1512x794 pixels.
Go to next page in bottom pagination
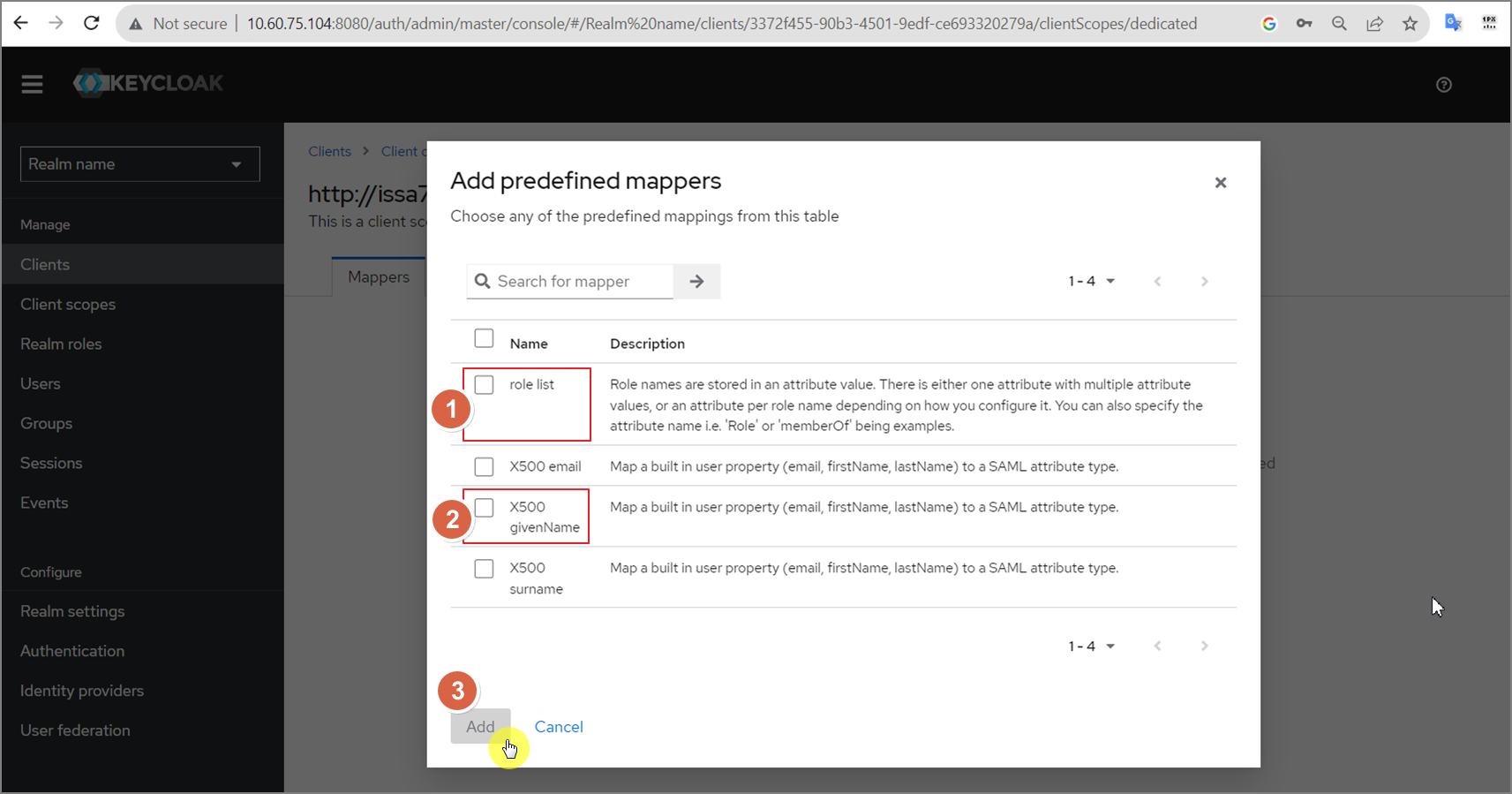pos(1205,646)
